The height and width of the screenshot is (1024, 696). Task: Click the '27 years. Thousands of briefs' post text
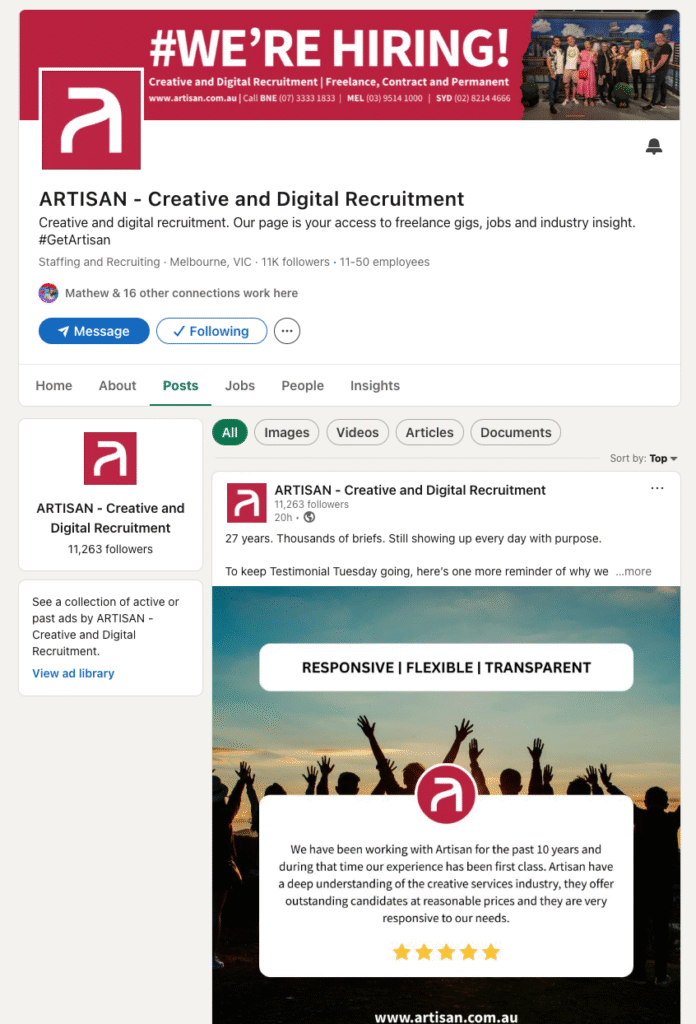point(413,539)
